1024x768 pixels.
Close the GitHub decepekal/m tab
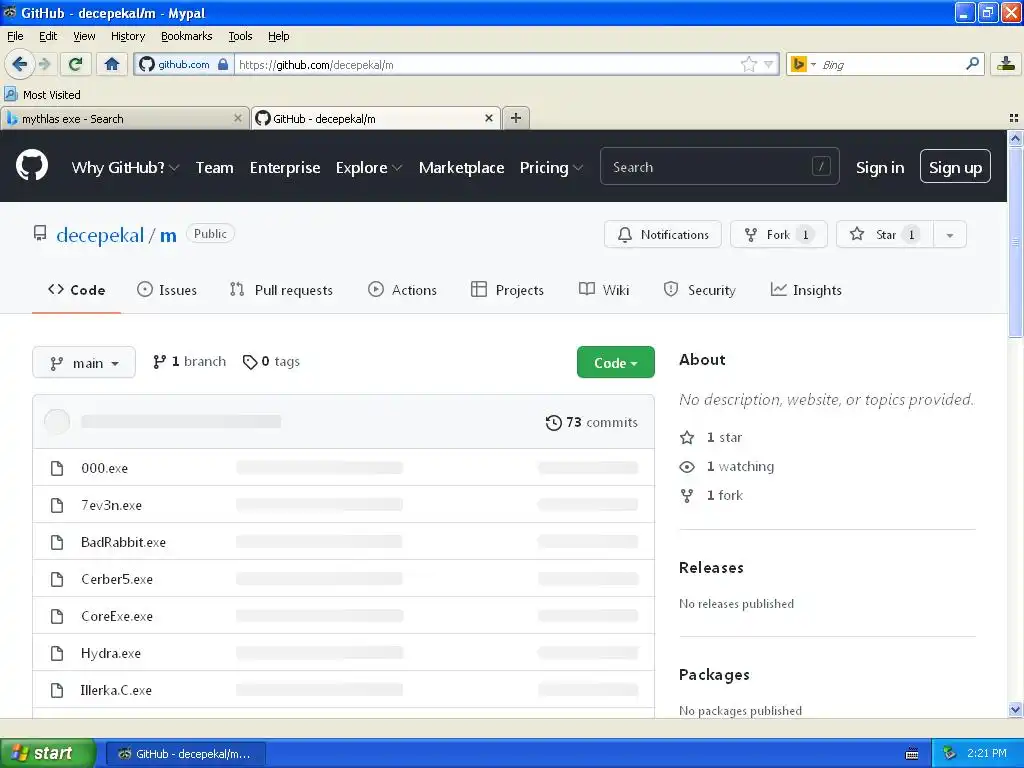coord(488,118)
